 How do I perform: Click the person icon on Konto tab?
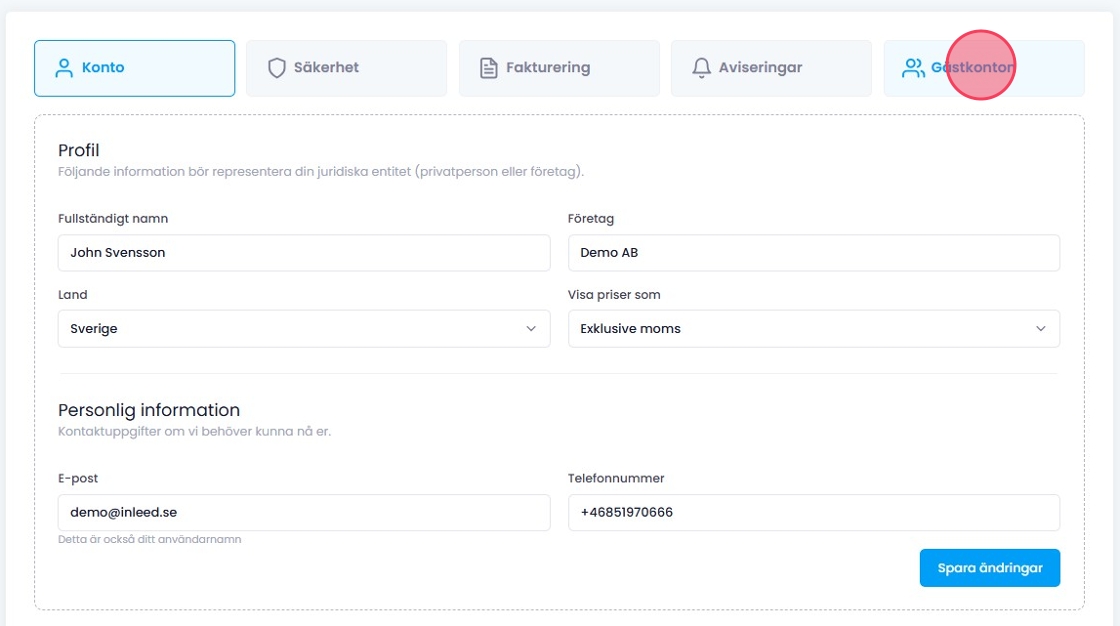click(x=64, y=68)
